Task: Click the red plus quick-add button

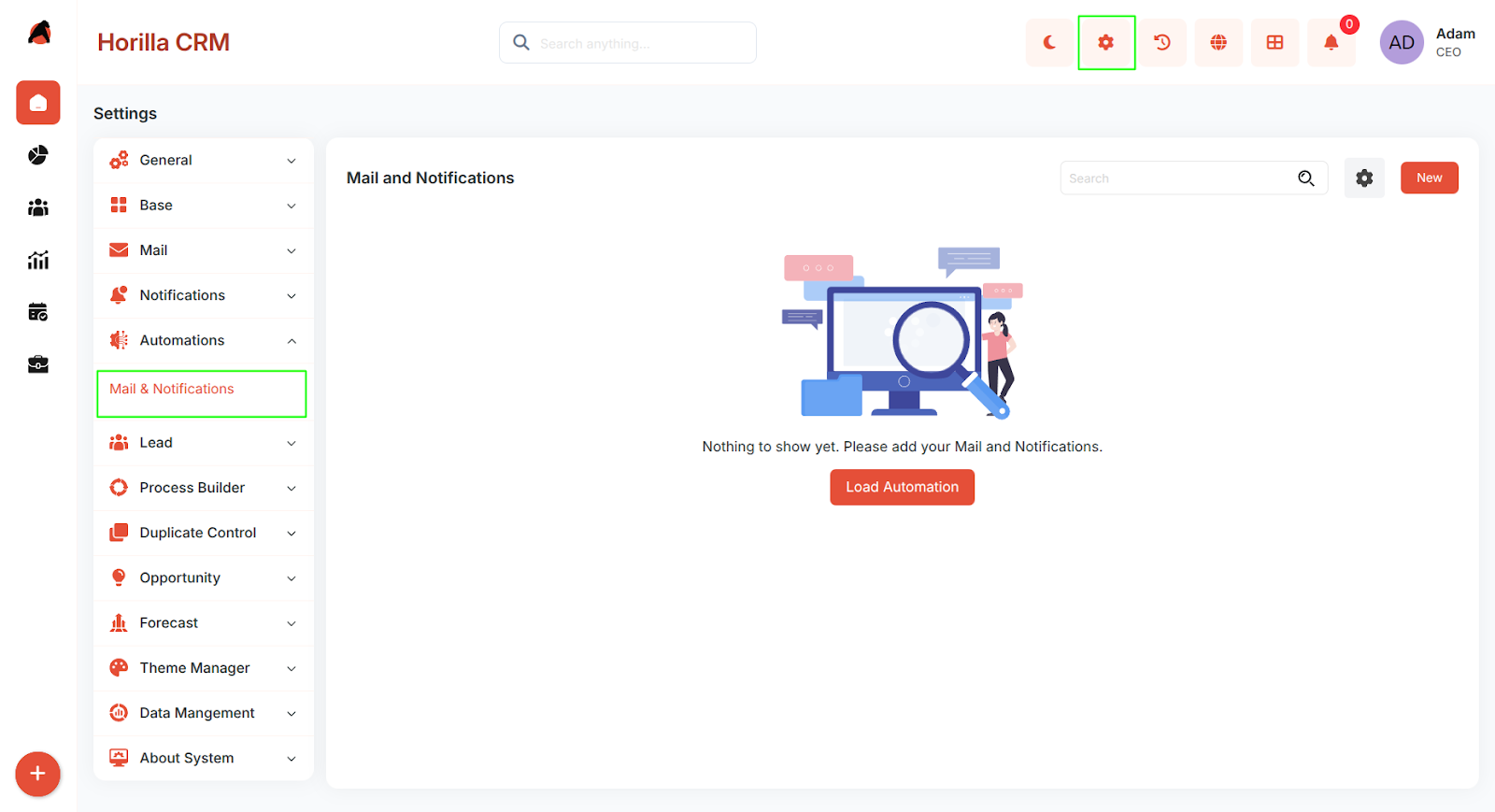Action: coord(37,774)
